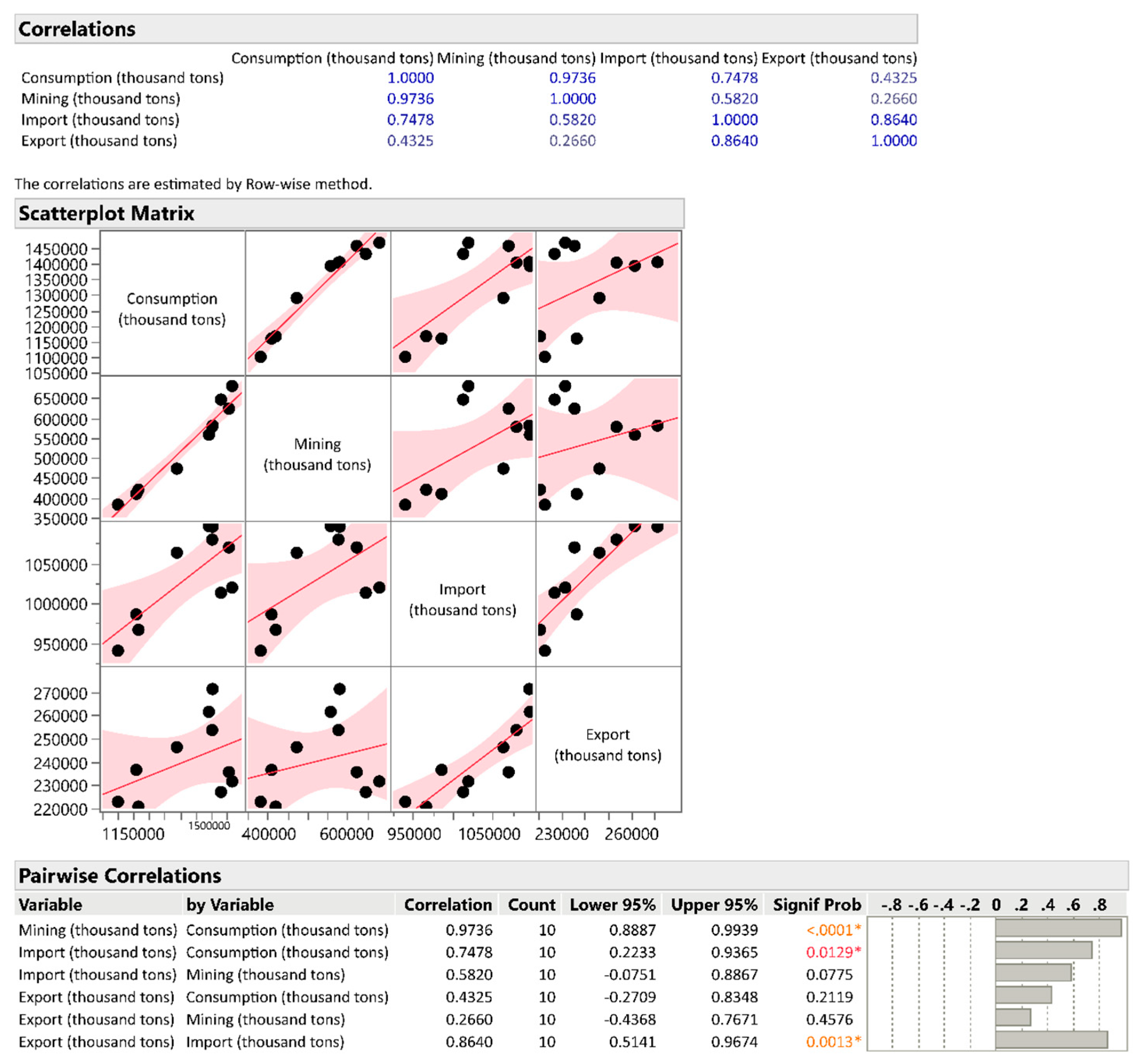Image resolution: width=1138 pixels, height=1064 pixels.
Task: Select the 0.0013* significance value
Action: pos(833,1042)
